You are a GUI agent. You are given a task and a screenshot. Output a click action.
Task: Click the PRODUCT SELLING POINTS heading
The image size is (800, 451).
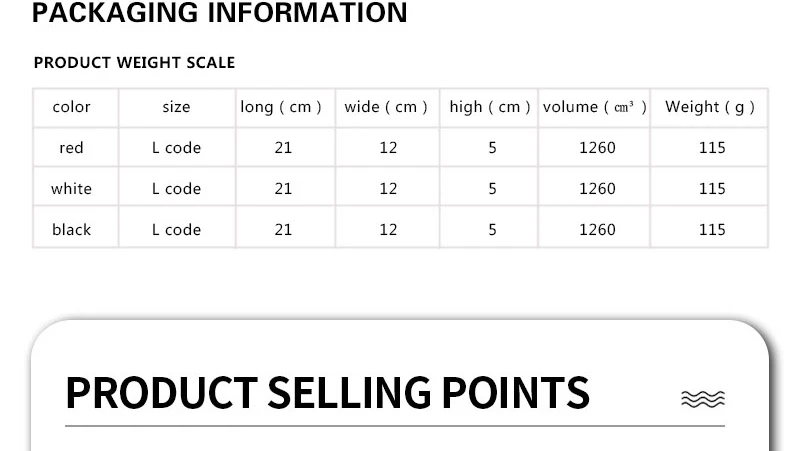tap(328, 393)
